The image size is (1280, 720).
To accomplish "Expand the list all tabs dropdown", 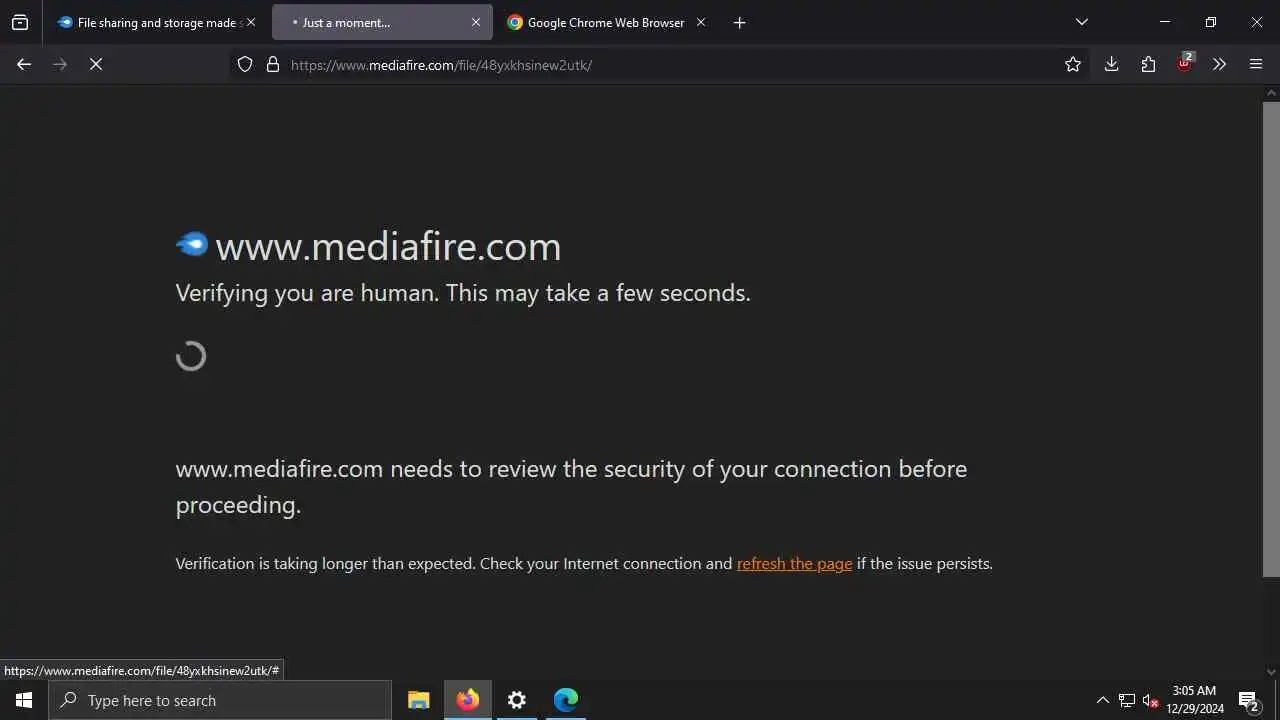I will (x=1081, y=22).
